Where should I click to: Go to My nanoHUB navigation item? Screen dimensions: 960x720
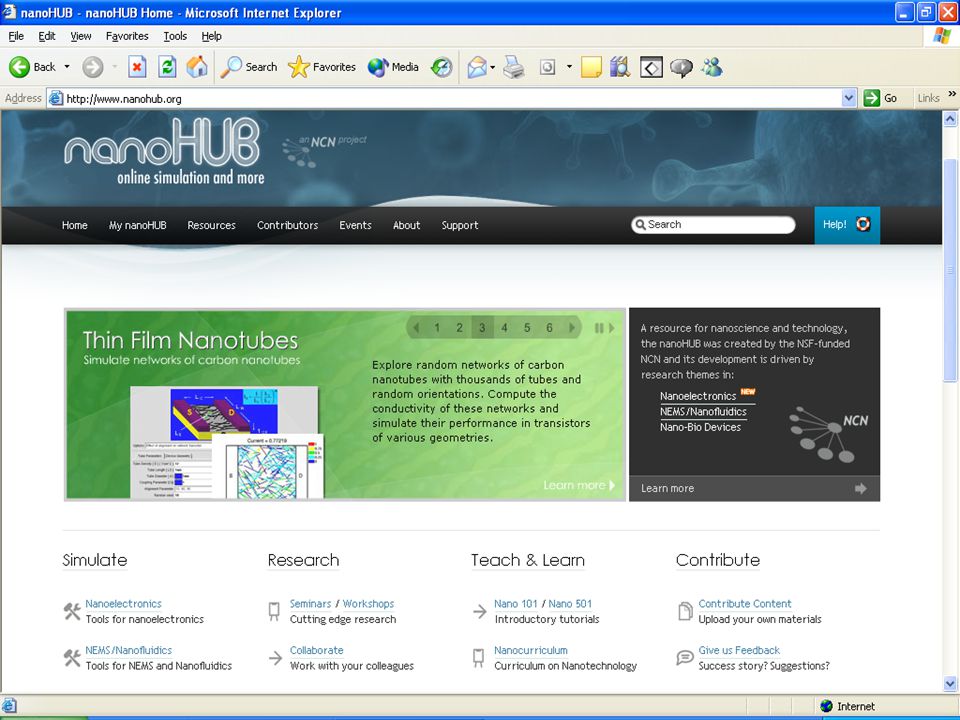click(x=137, y=225)
